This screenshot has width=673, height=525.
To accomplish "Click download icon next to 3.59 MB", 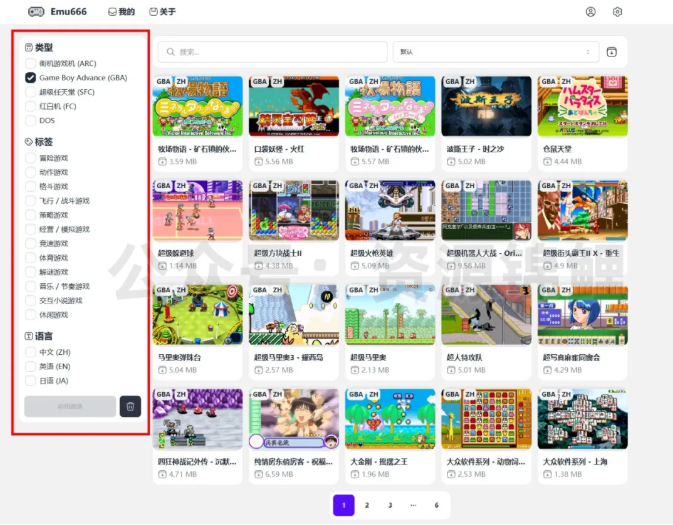I will click(162, 161).
